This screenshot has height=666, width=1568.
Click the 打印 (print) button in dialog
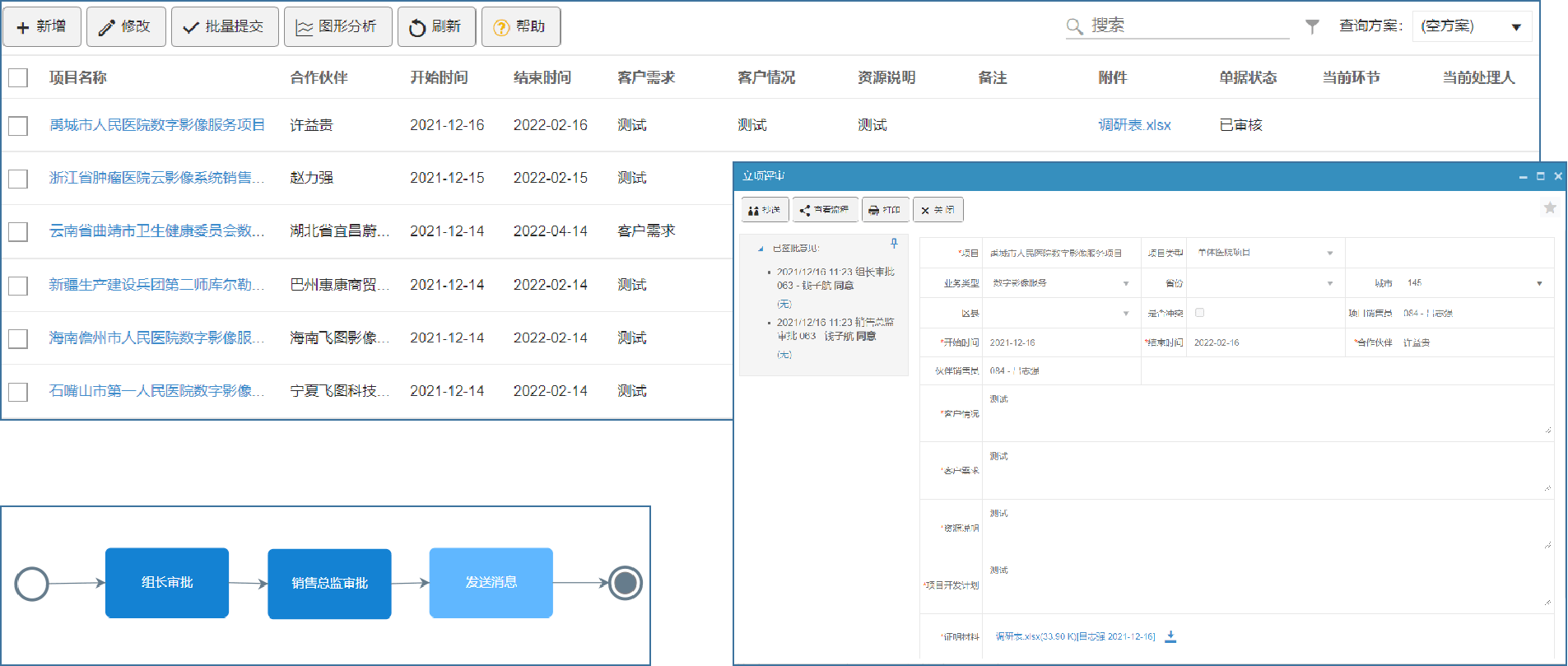click(x=885, y=210)
